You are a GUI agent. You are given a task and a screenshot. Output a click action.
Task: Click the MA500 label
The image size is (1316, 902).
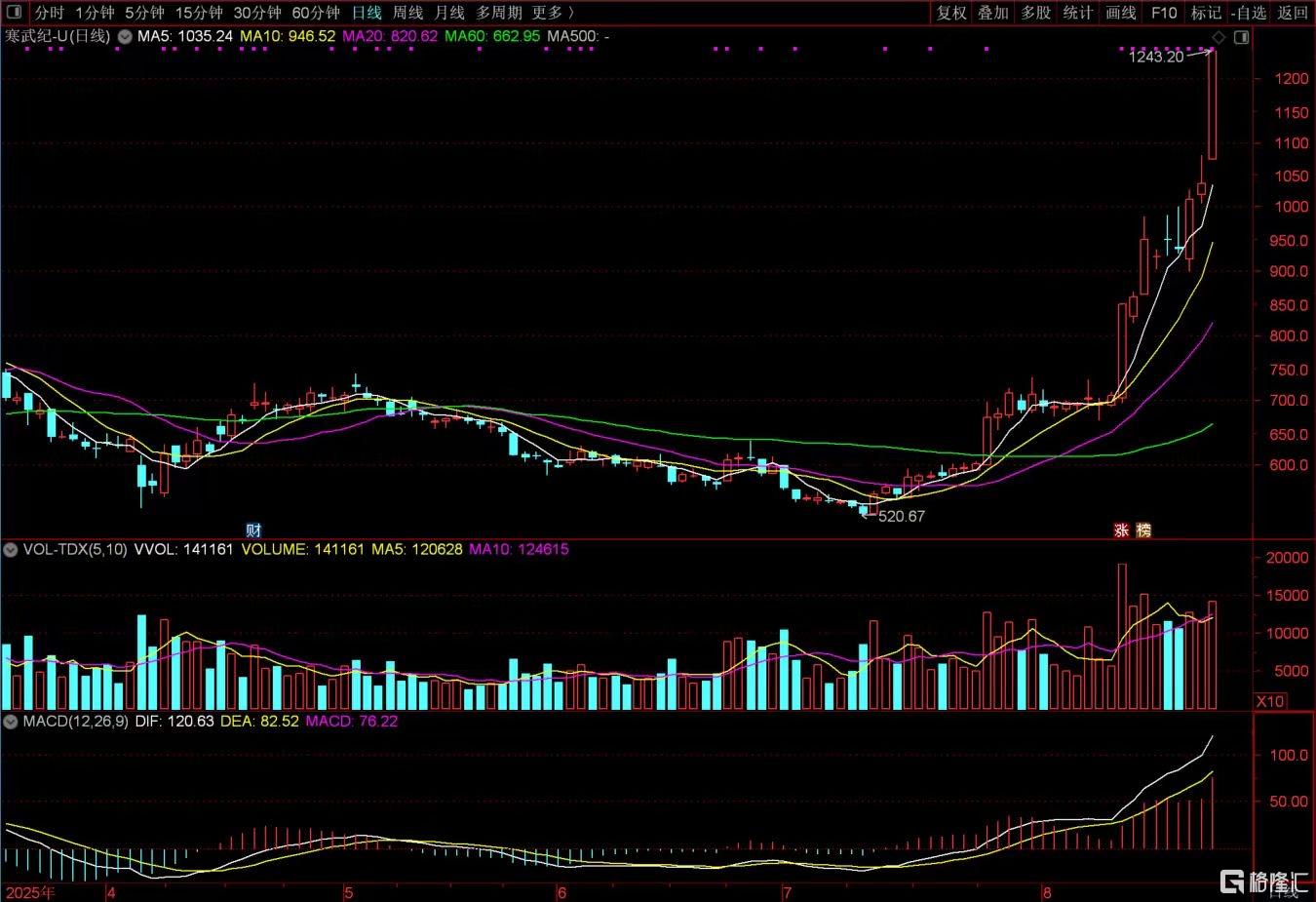pos(578,36)
